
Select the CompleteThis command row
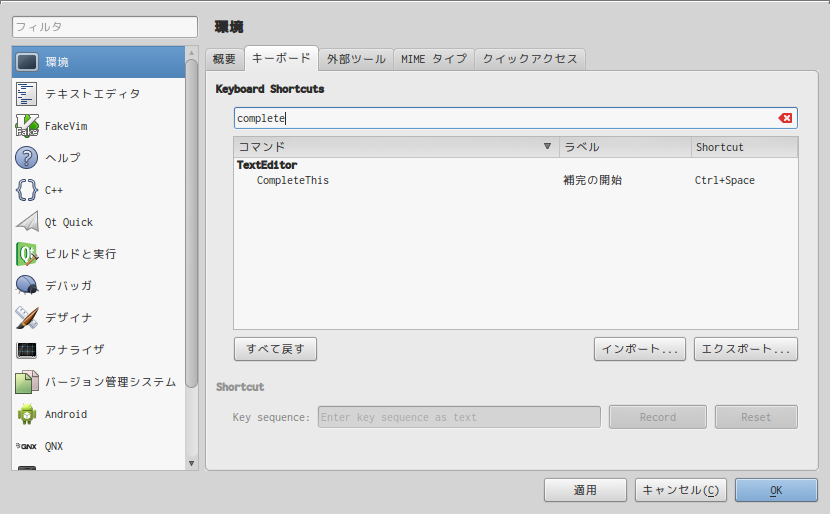293,181
